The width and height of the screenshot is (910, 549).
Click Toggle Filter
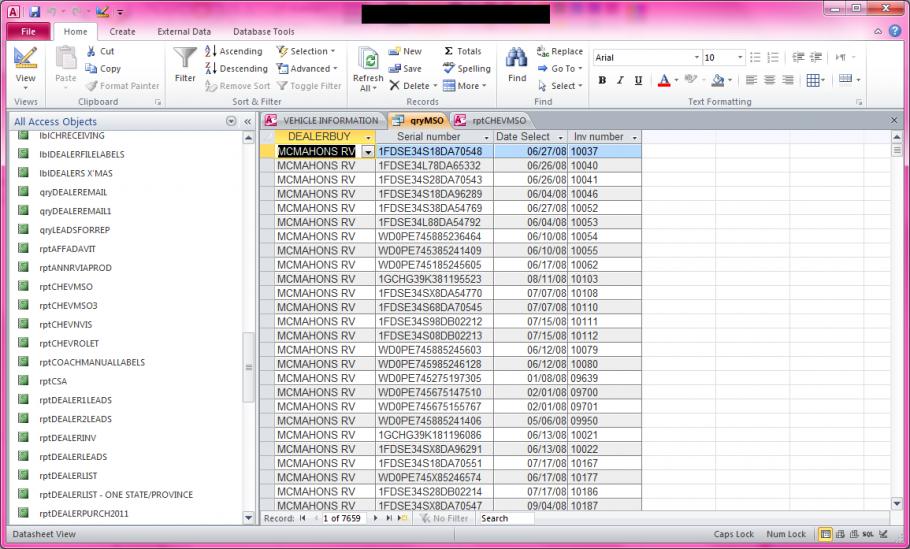pos(309,86)
